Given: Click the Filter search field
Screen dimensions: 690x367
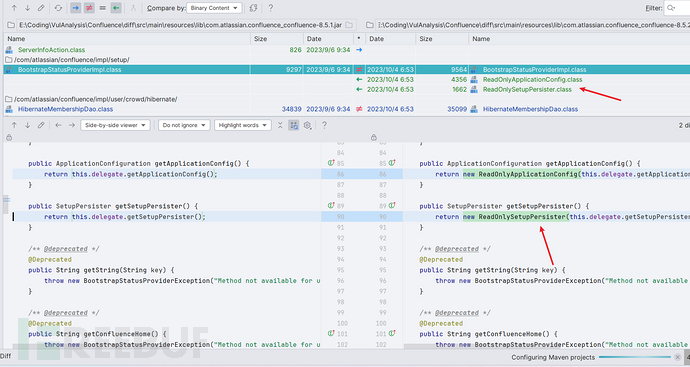Looking at the screenshot, I should point(677,8).
